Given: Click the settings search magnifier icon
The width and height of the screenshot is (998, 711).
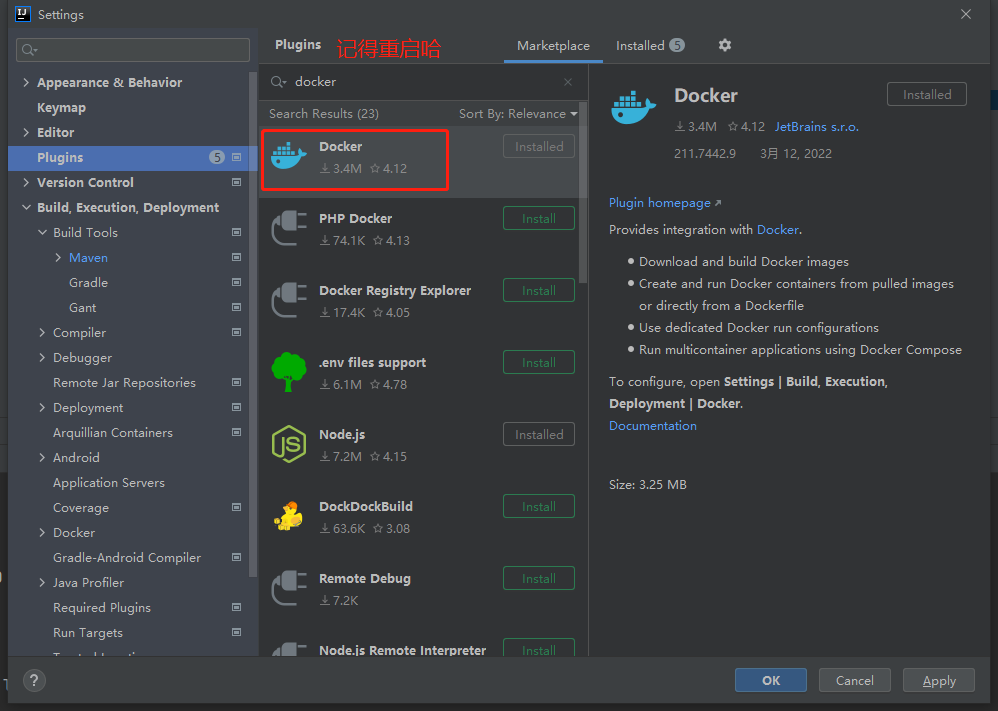Looking at the screenshot, I should (x=29, y=50).
